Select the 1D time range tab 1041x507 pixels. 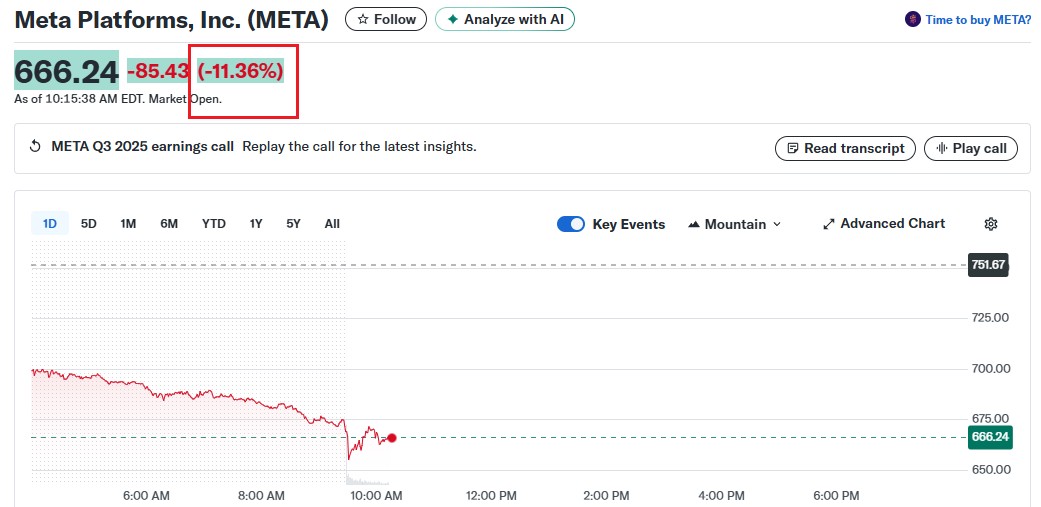[49, 224]
